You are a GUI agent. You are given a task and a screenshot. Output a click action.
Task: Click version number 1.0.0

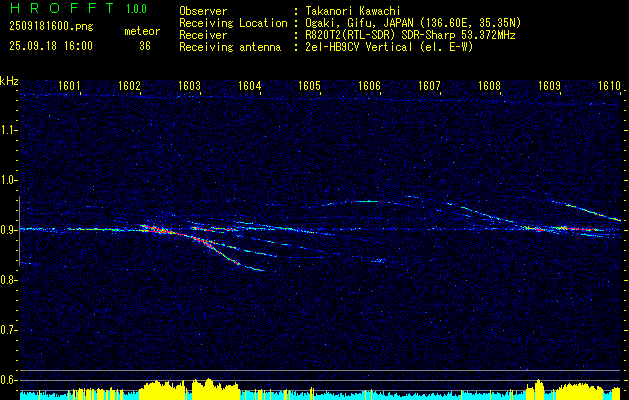[x=136, y=9]
